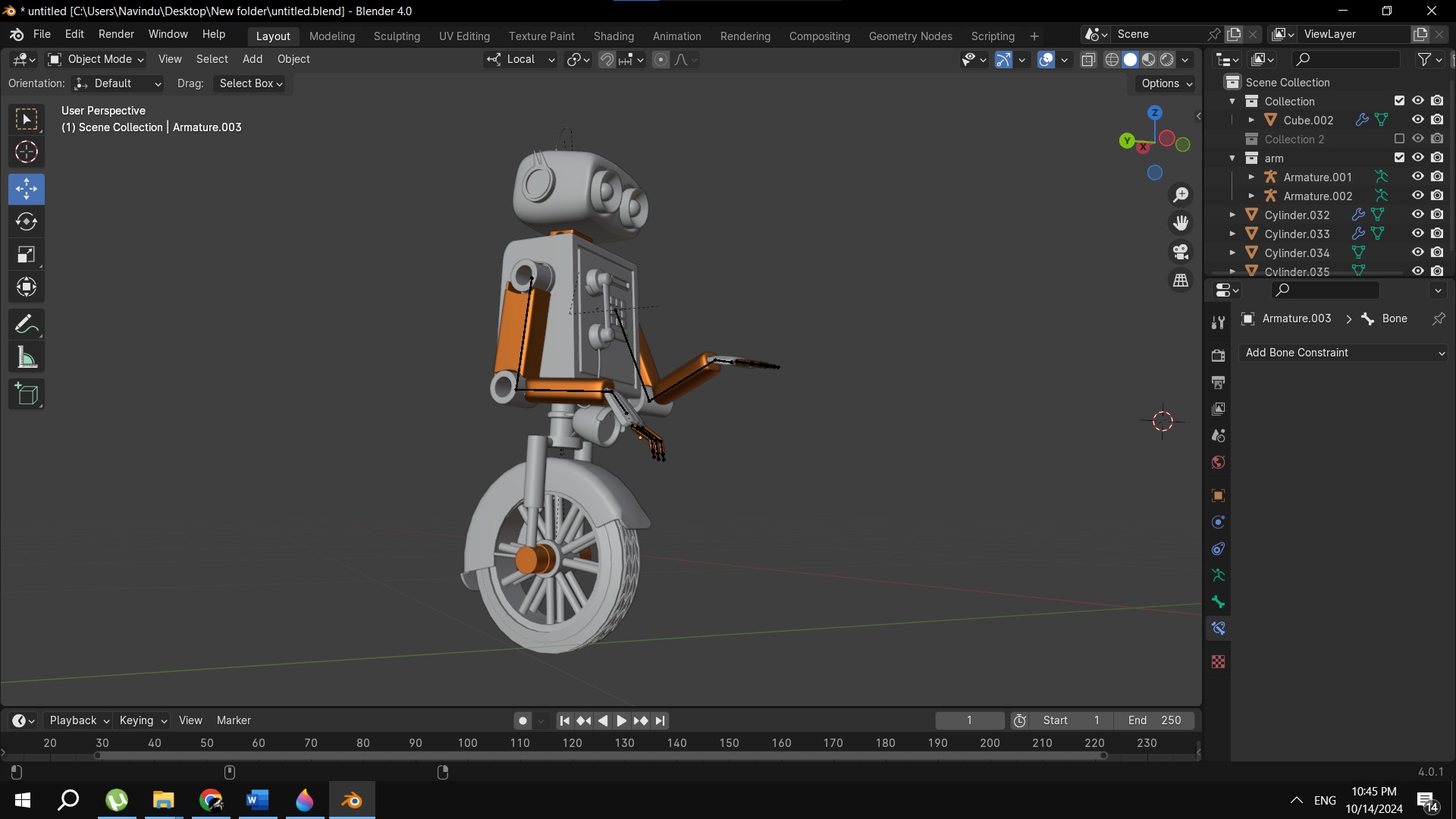1456x819 pixels.
Task: Select the Select Box tool
Action: [27, 119]
